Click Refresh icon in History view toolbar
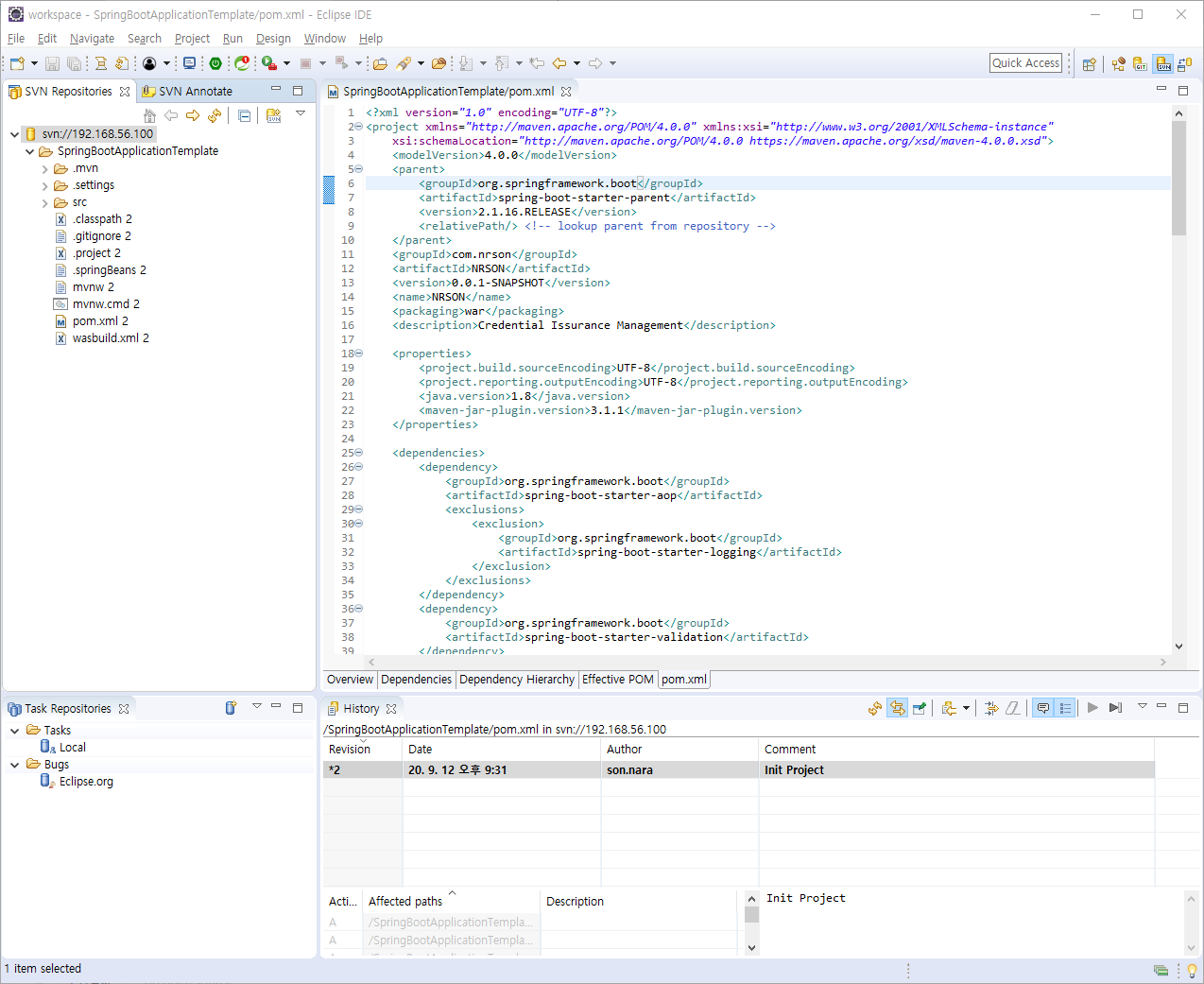The height and width of the screenshot is (984, 1204). click(875, 708)
